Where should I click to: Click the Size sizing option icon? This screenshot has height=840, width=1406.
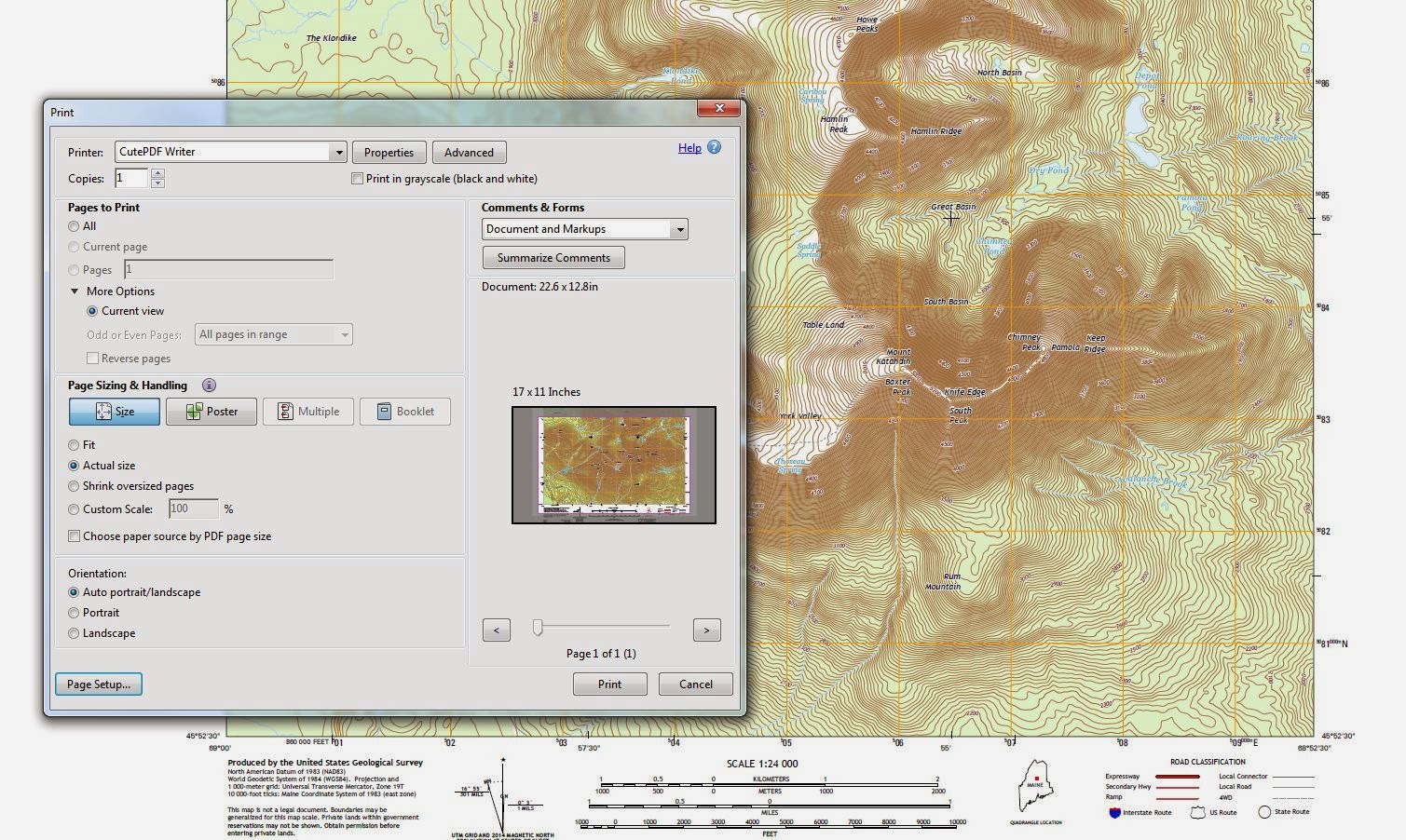(x=114, y=411)
